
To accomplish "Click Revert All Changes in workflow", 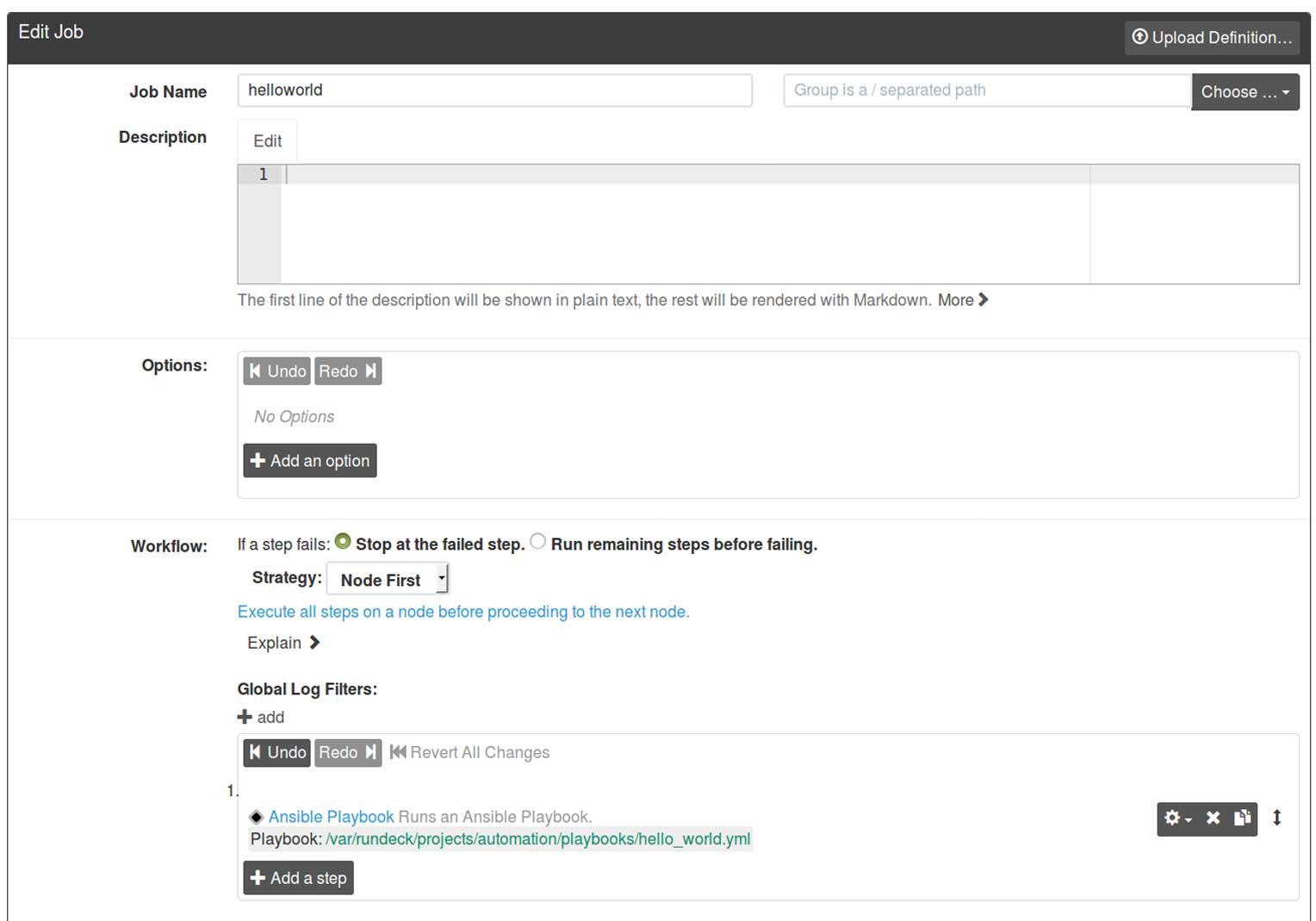I will coord(469,752).
